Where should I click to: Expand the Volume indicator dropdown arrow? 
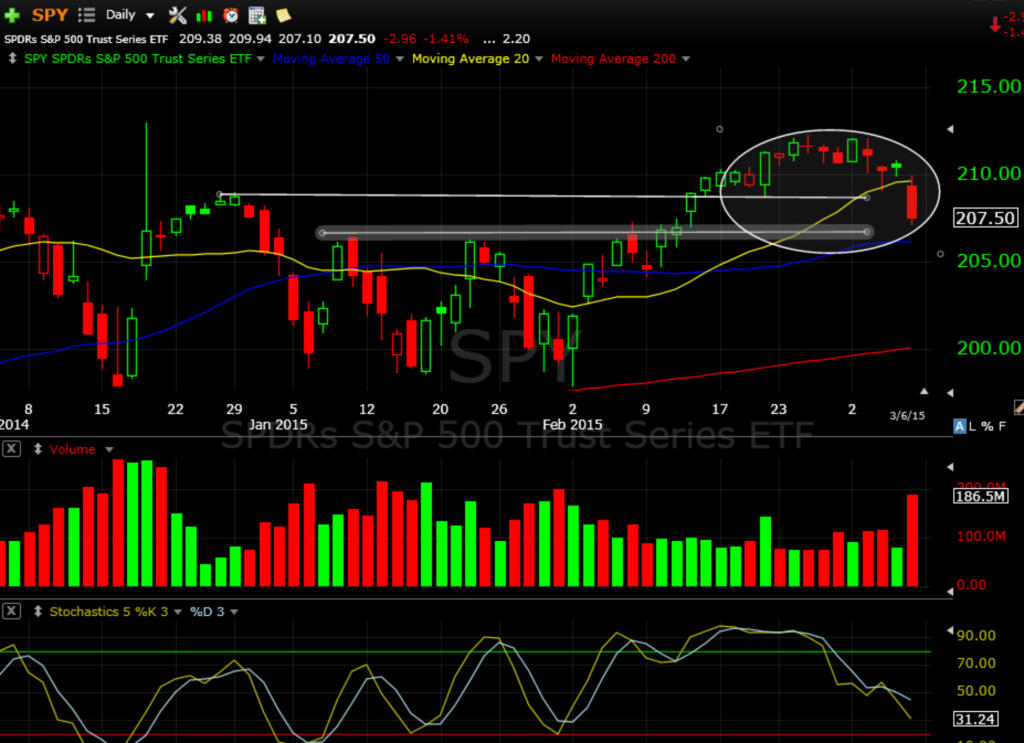point(109,449)
